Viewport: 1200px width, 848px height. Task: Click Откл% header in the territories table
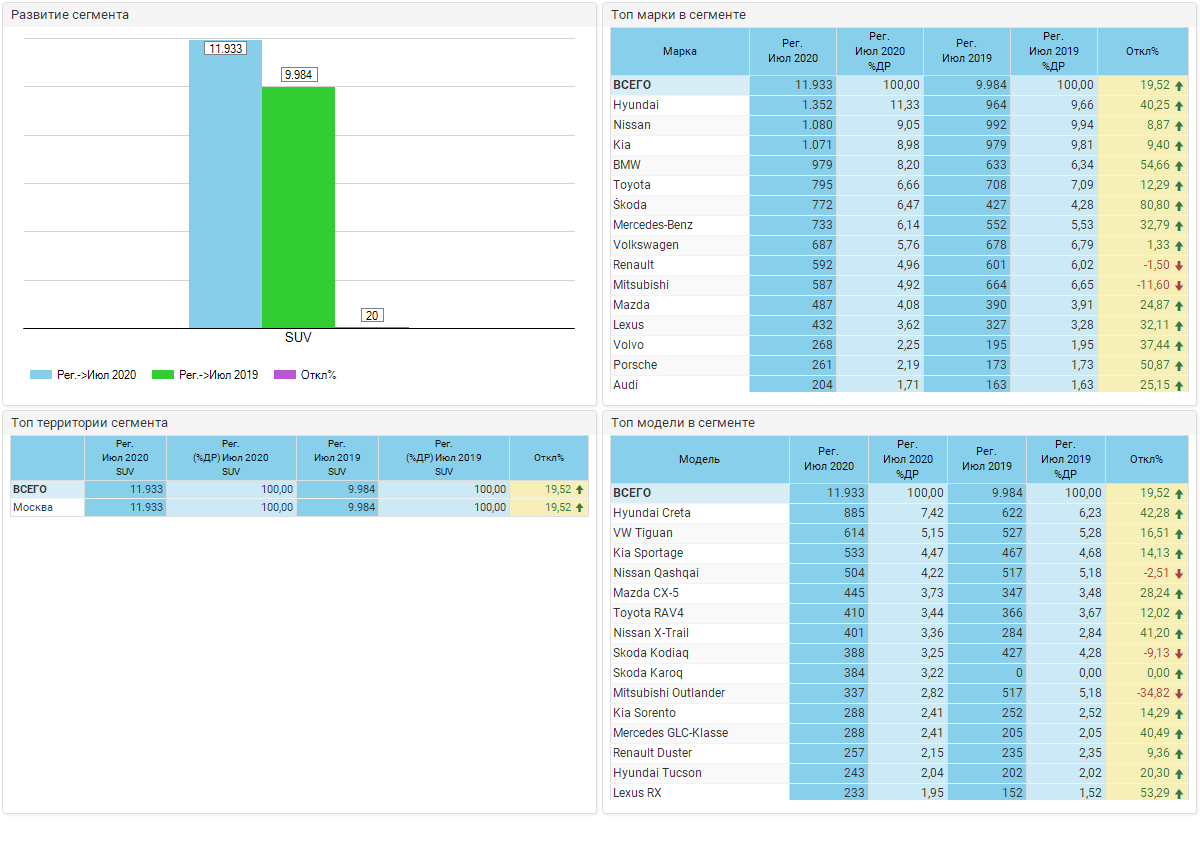[549, 458]
